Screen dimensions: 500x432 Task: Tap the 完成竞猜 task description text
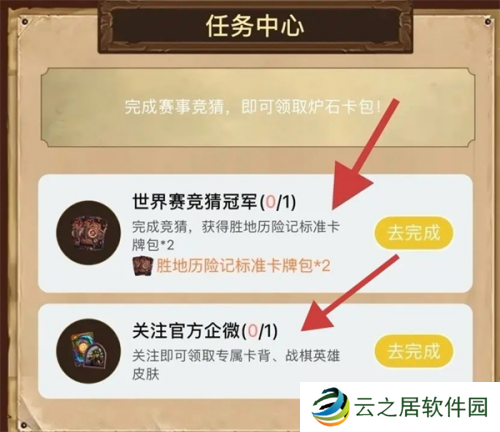pyautogui.click(x=235, y=236)
